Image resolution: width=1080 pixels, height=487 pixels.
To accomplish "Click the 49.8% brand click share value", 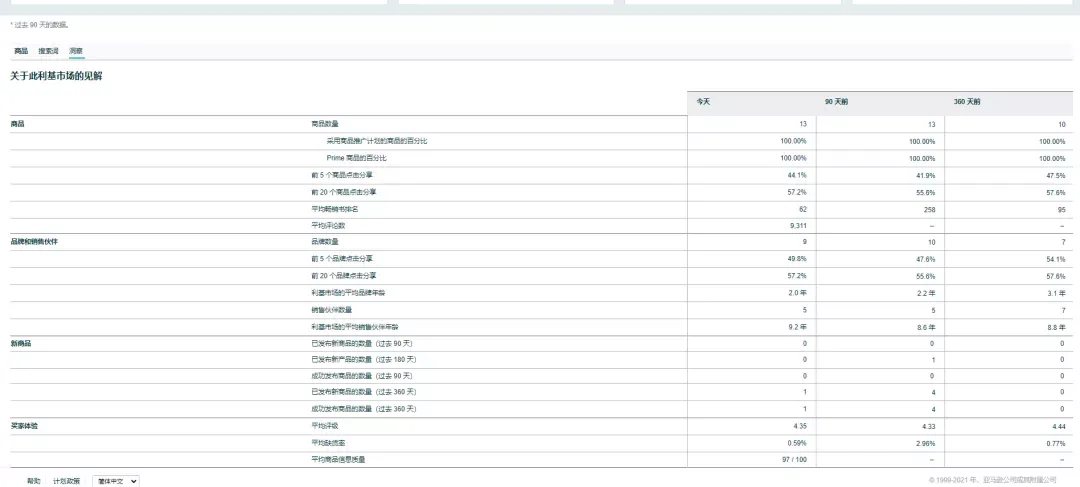I will tap(797, 259).
